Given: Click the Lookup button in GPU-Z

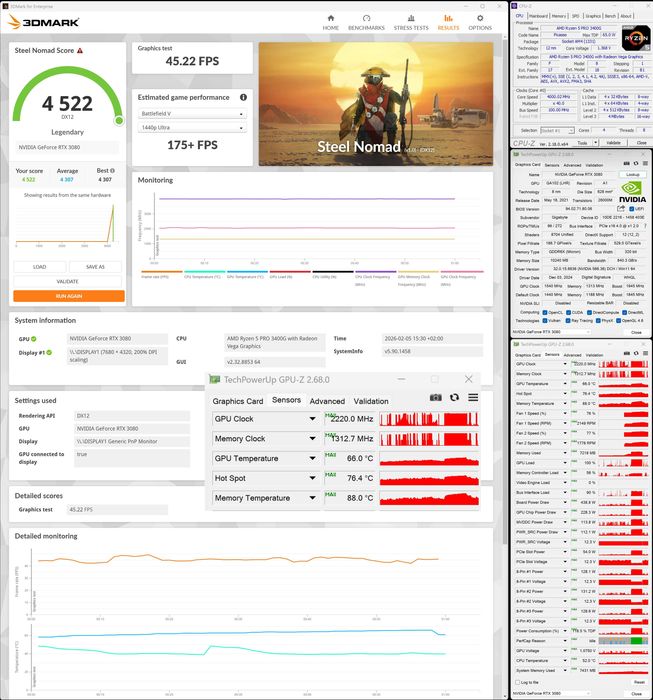Looking at the screenshot, I should pyautogui.click(x=632, y=174).
